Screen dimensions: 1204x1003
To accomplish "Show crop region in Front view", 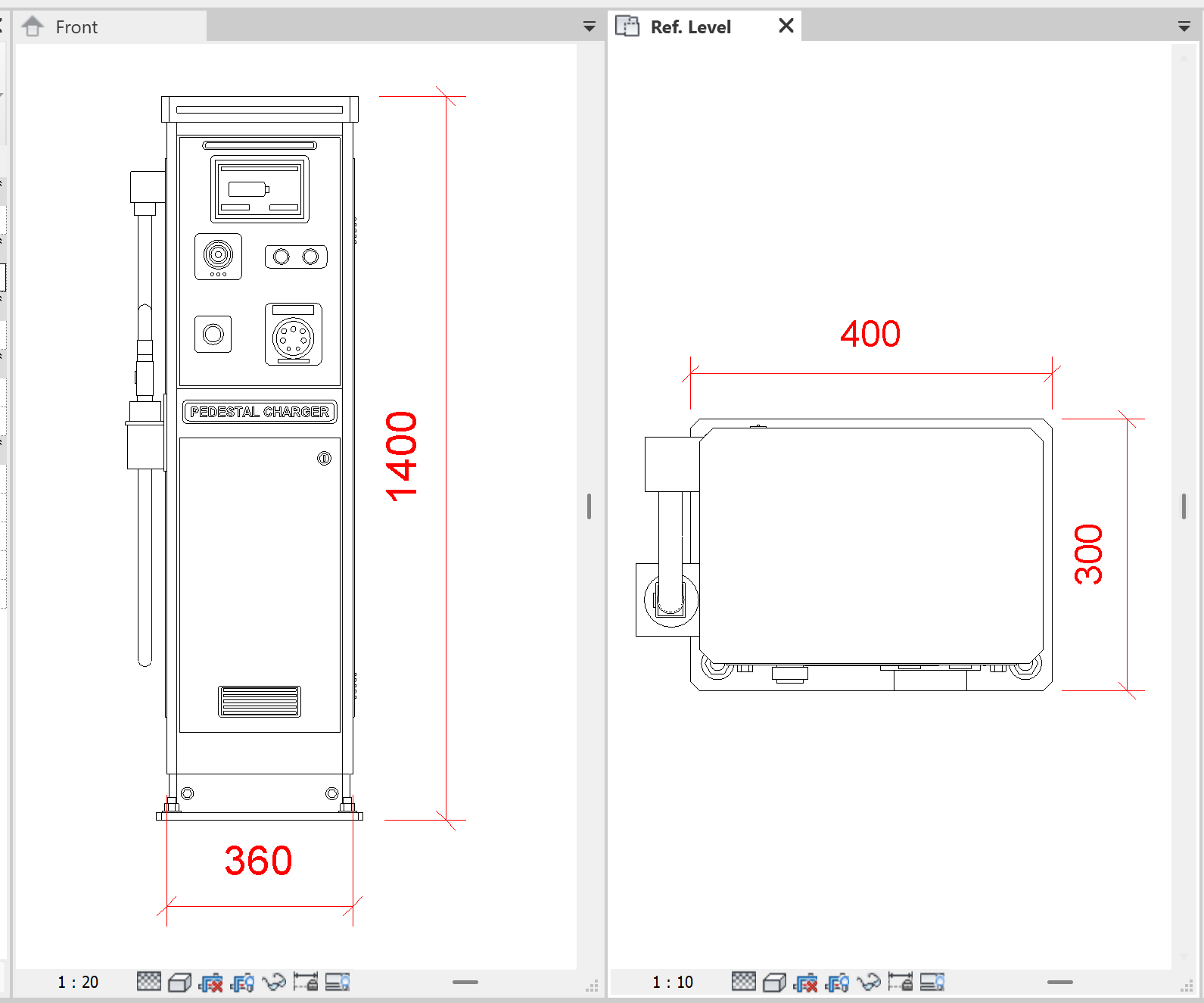I will [x=242, y=982].
